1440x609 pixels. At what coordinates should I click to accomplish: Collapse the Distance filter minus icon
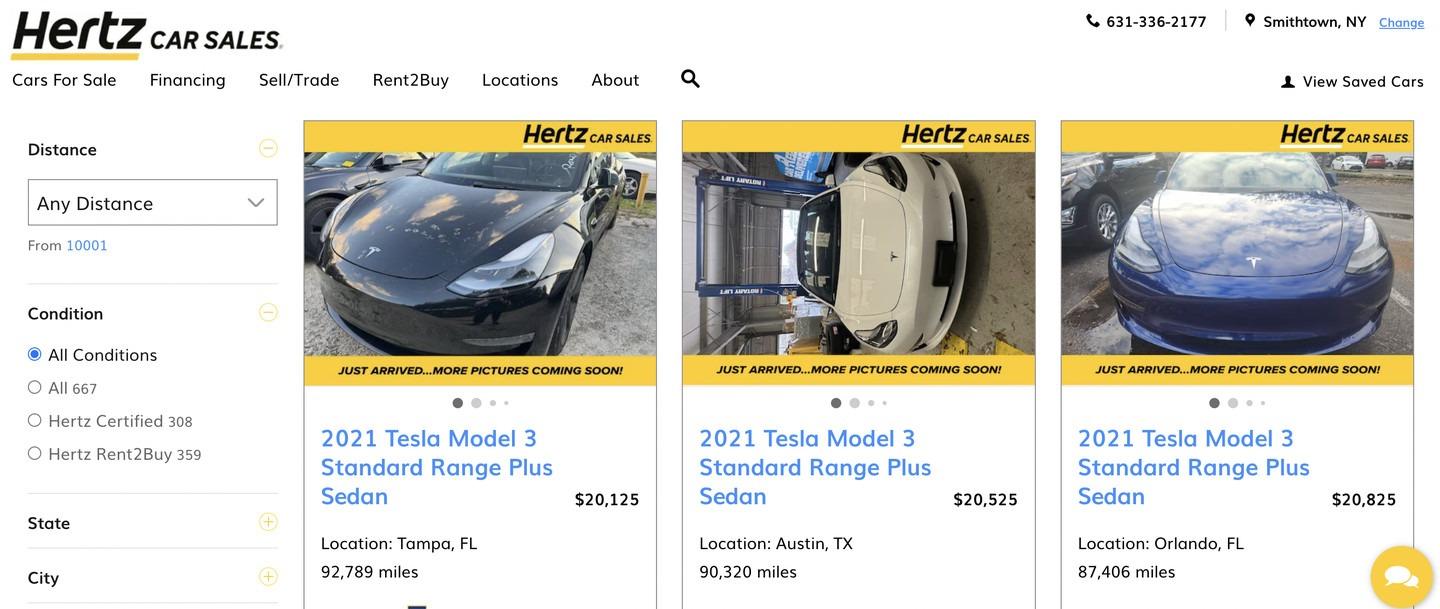pyautogui.click(x=268, y=148)
